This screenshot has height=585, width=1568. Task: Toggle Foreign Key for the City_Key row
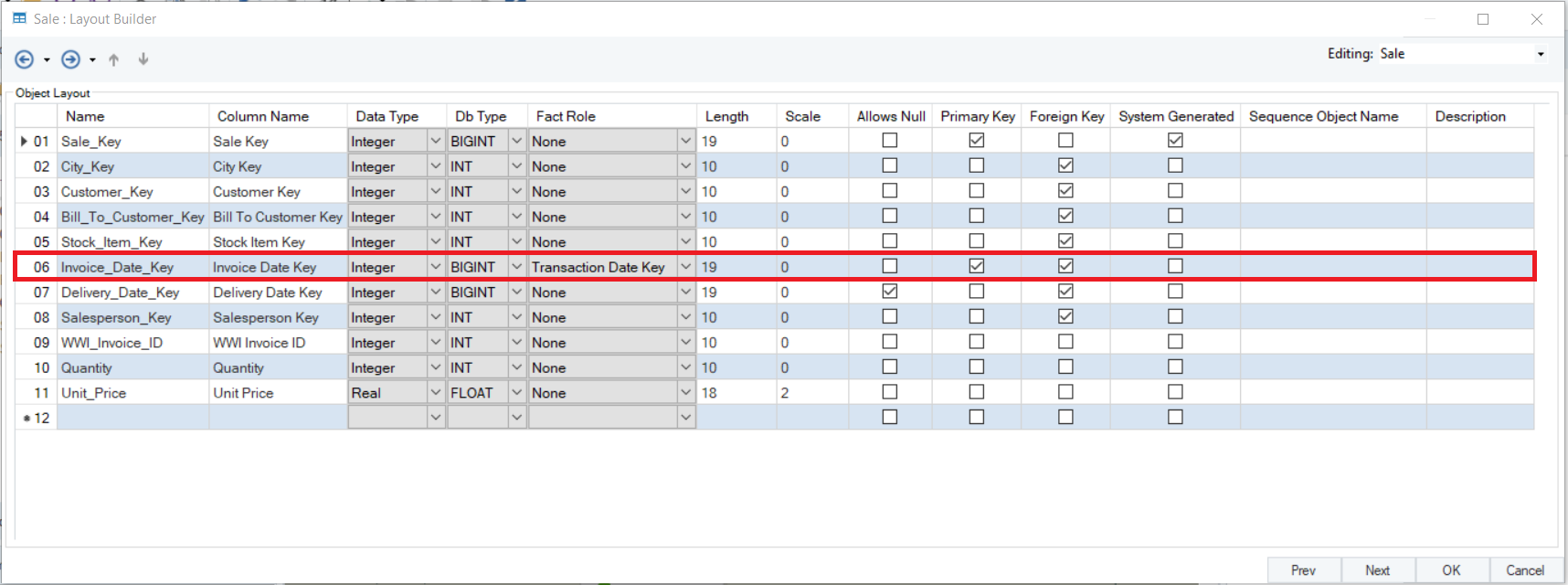click(x=1065, y=165)
